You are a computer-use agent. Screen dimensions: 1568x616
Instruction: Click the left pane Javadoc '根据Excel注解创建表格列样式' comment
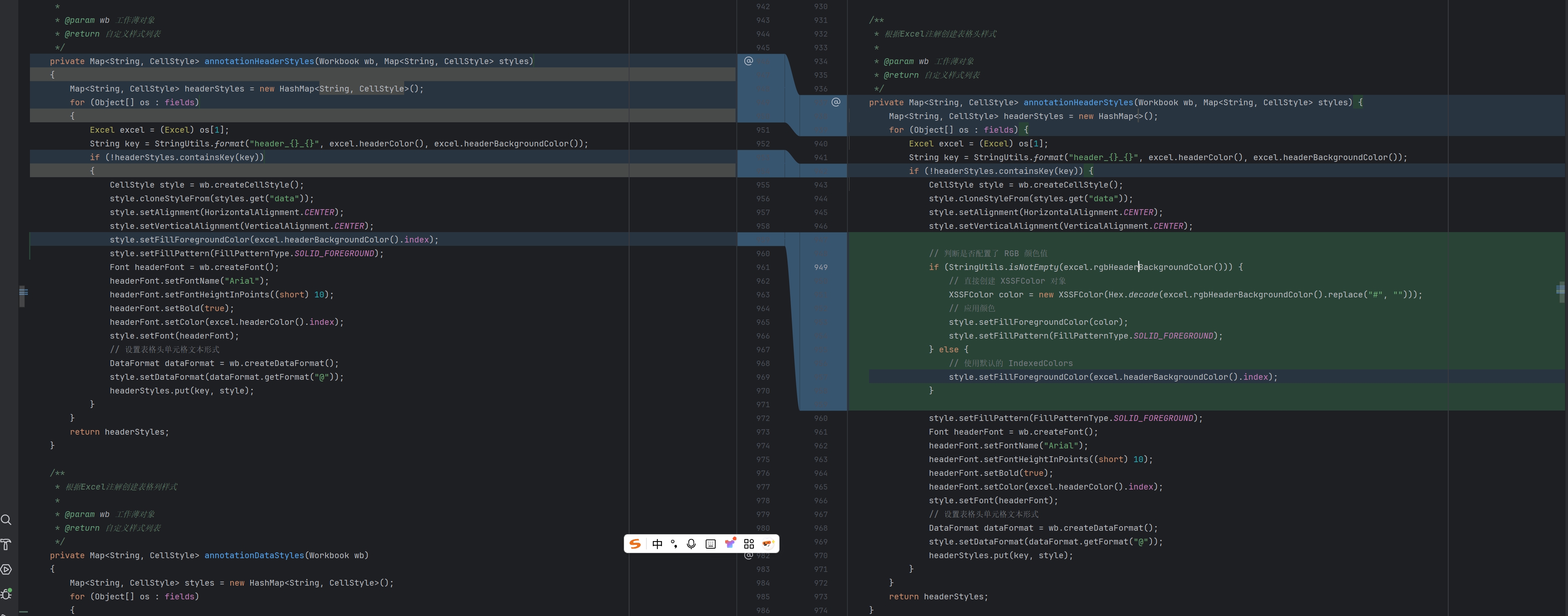pyautogui.click(x=121, y=487)
